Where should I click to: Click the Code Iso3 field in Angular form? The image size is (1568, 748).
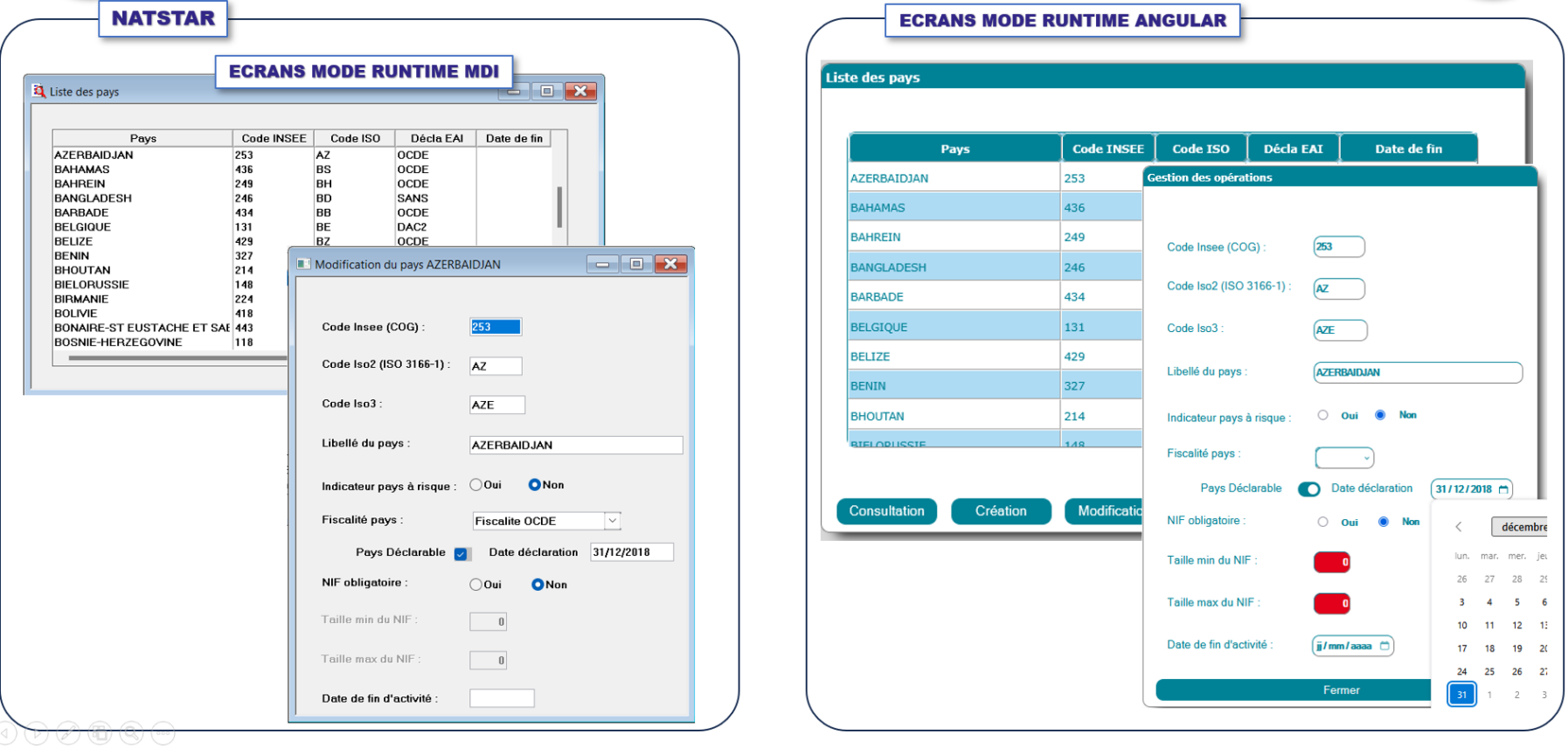tap(1341, 330)
